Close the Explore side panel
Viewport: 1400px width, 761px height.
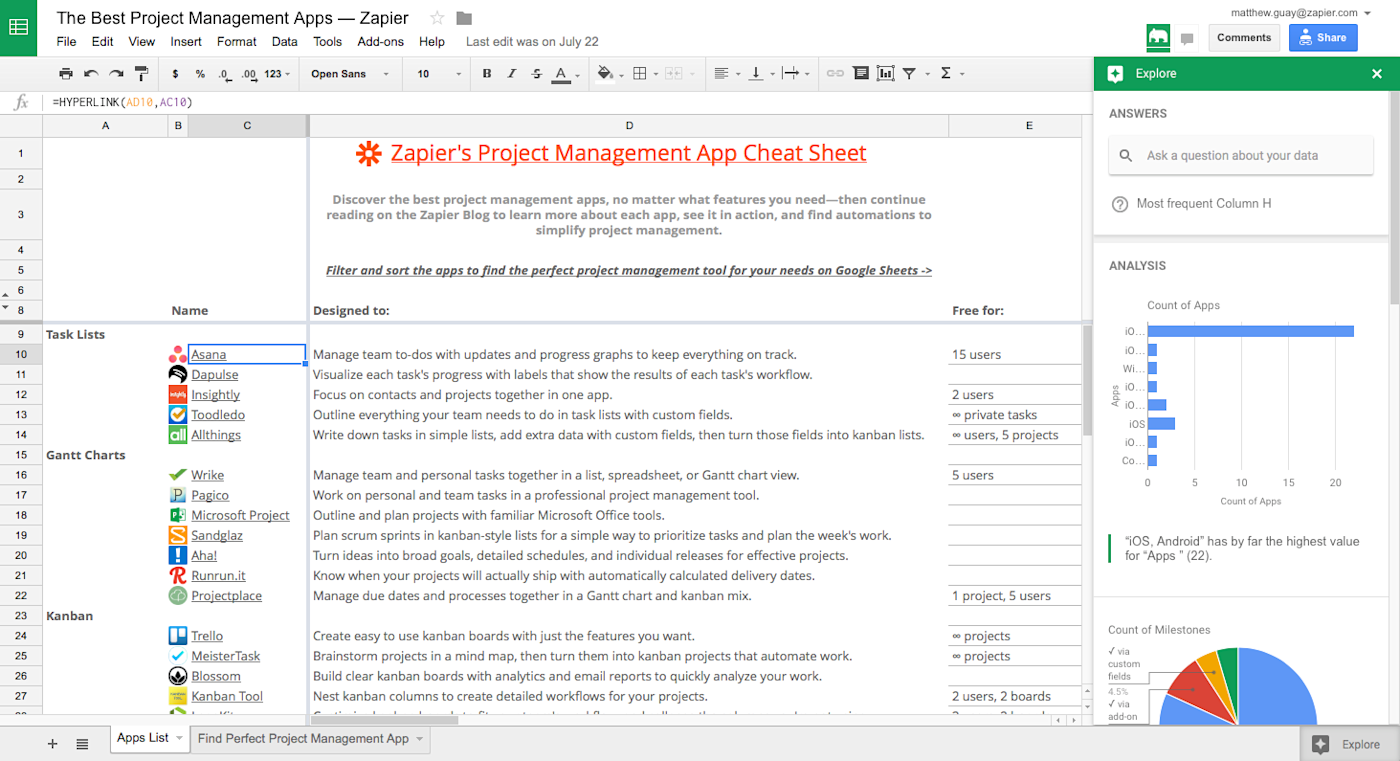(x=1377, y=74)
